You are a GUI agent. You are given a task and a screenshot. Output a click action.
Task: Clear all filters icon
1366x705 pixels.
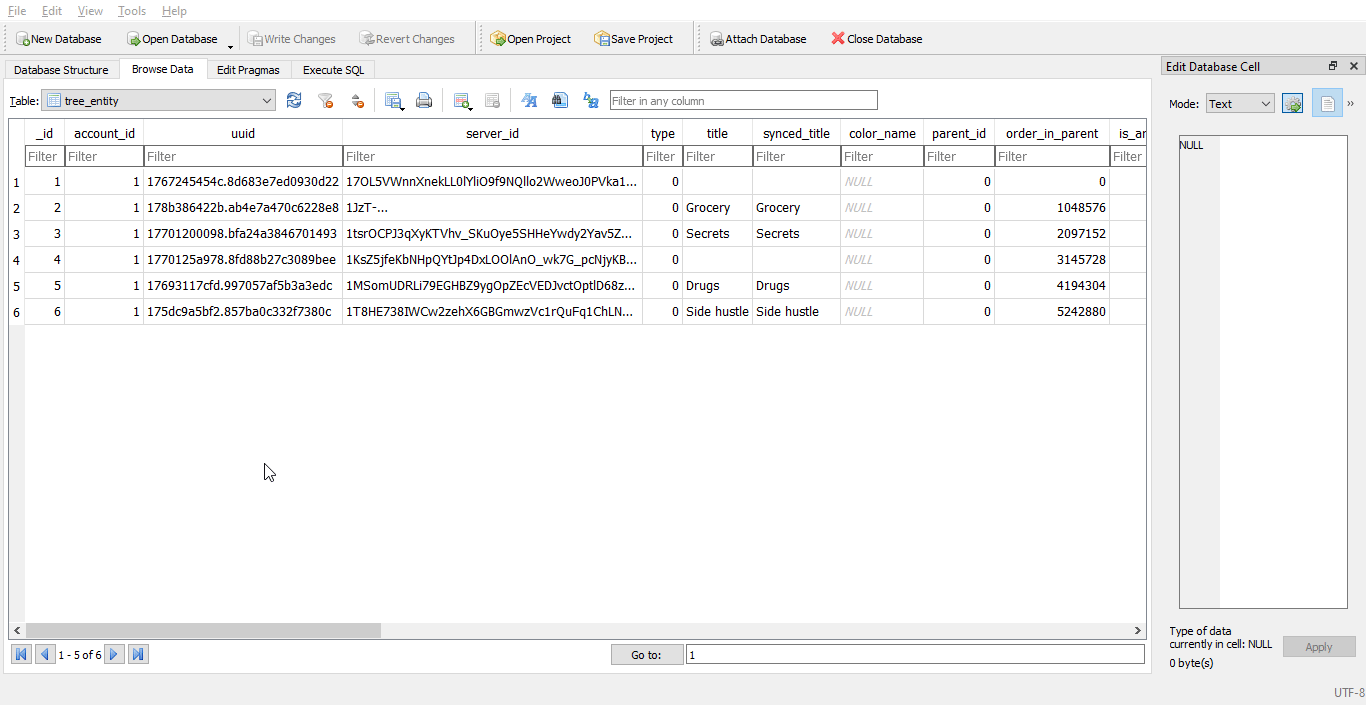pos(325,100)
